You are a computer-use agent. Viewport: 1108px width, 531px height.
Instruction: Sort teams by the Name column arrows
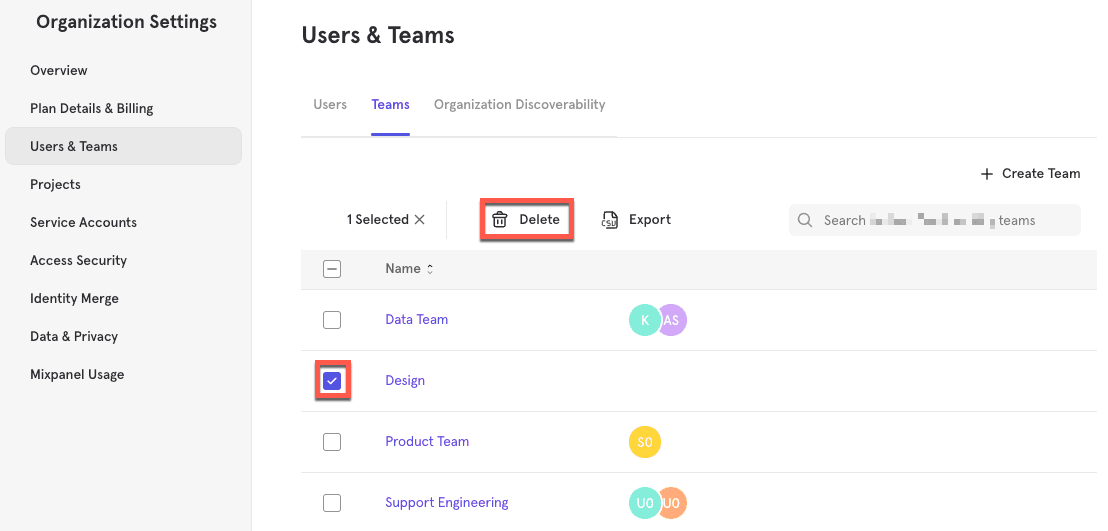click(430, 269)
